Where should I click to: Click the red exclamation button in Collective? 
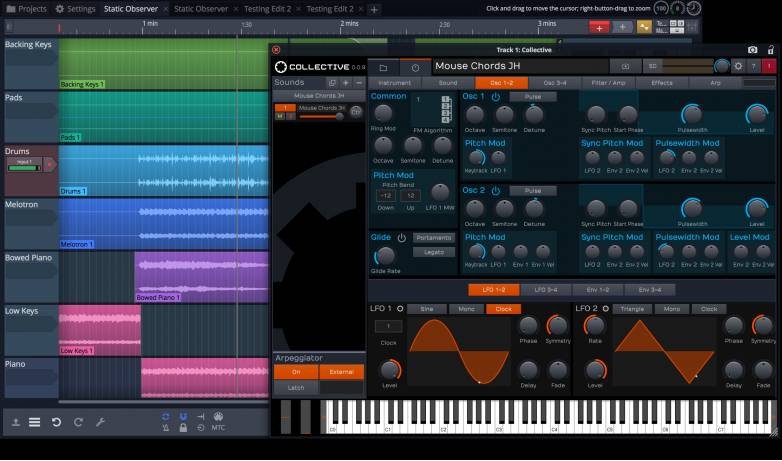point(769,66)
